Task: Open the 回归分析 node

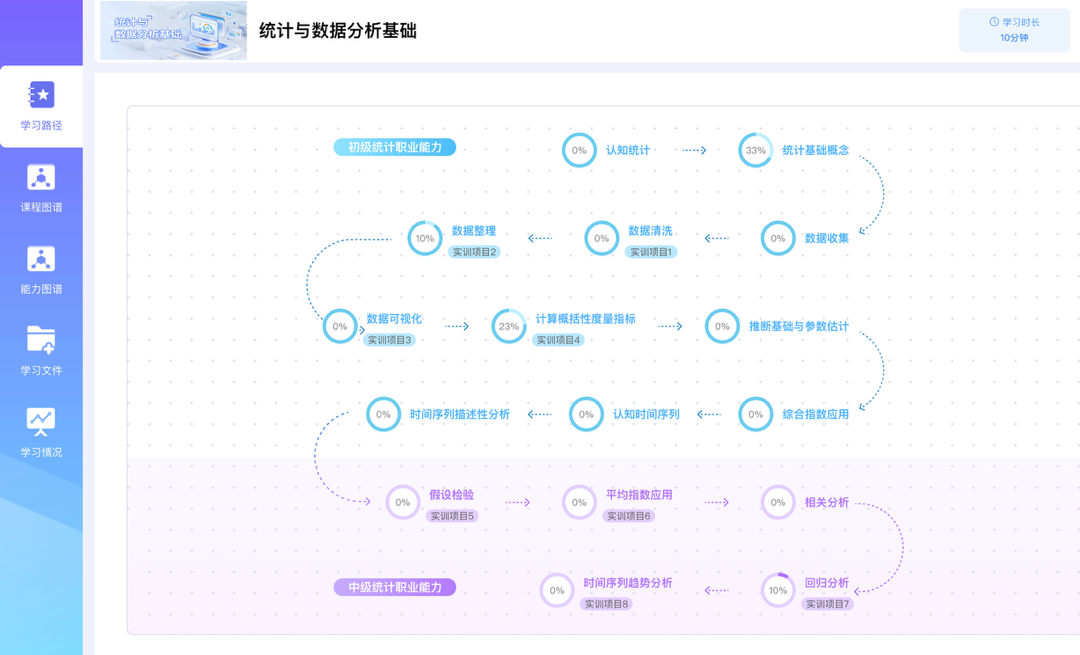Action: (827, 583)
